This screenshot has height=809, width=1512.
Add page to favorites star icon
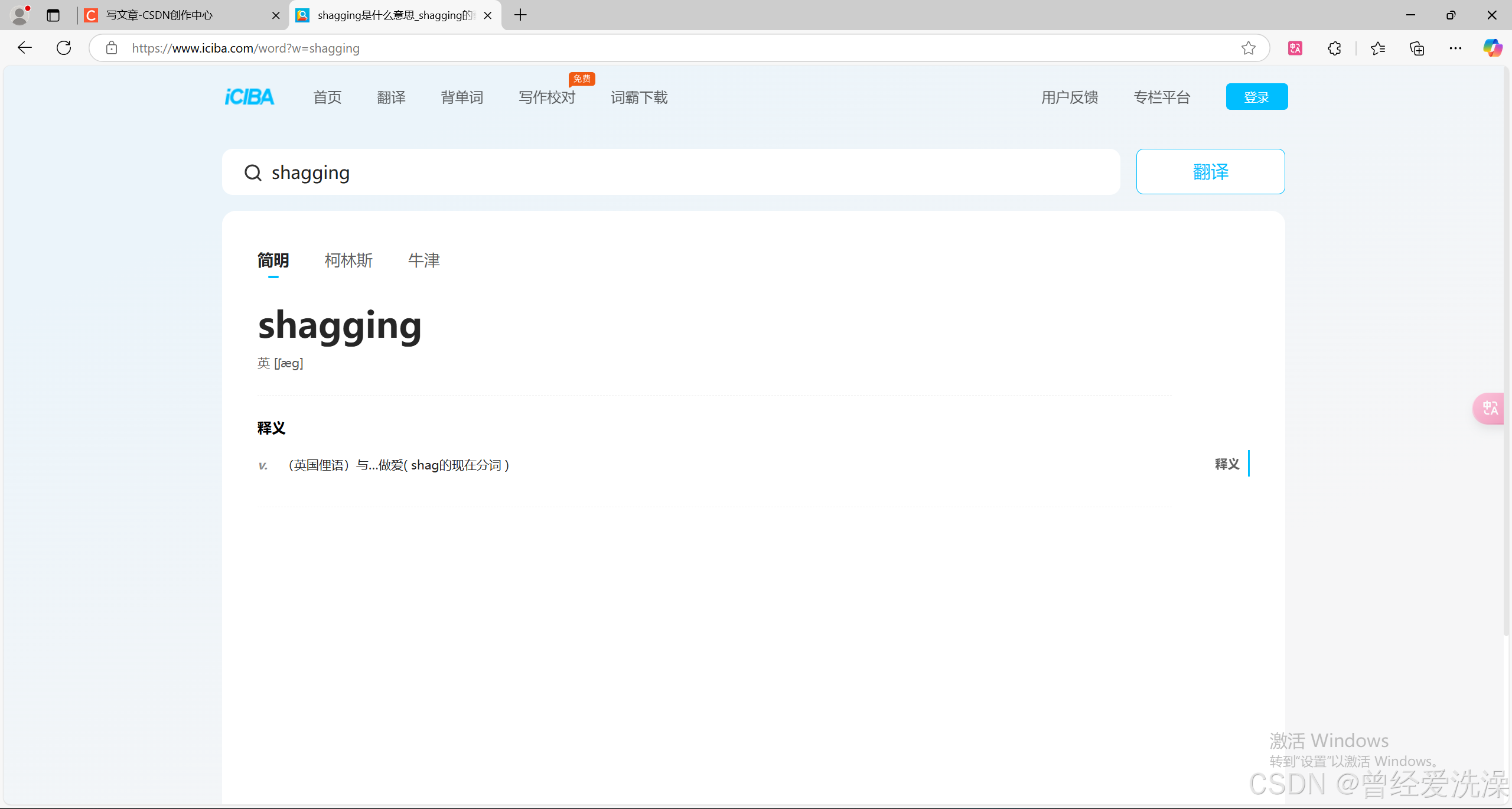click(1248, 48)
